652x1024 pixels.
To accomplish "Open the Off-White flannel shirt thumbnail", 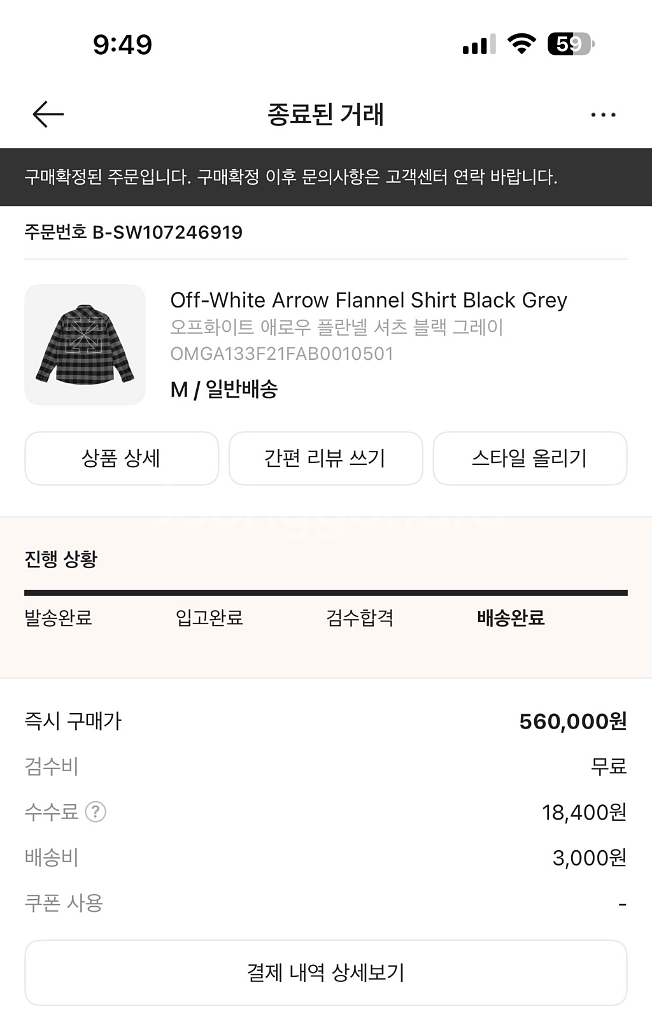I will pos(85,345).
